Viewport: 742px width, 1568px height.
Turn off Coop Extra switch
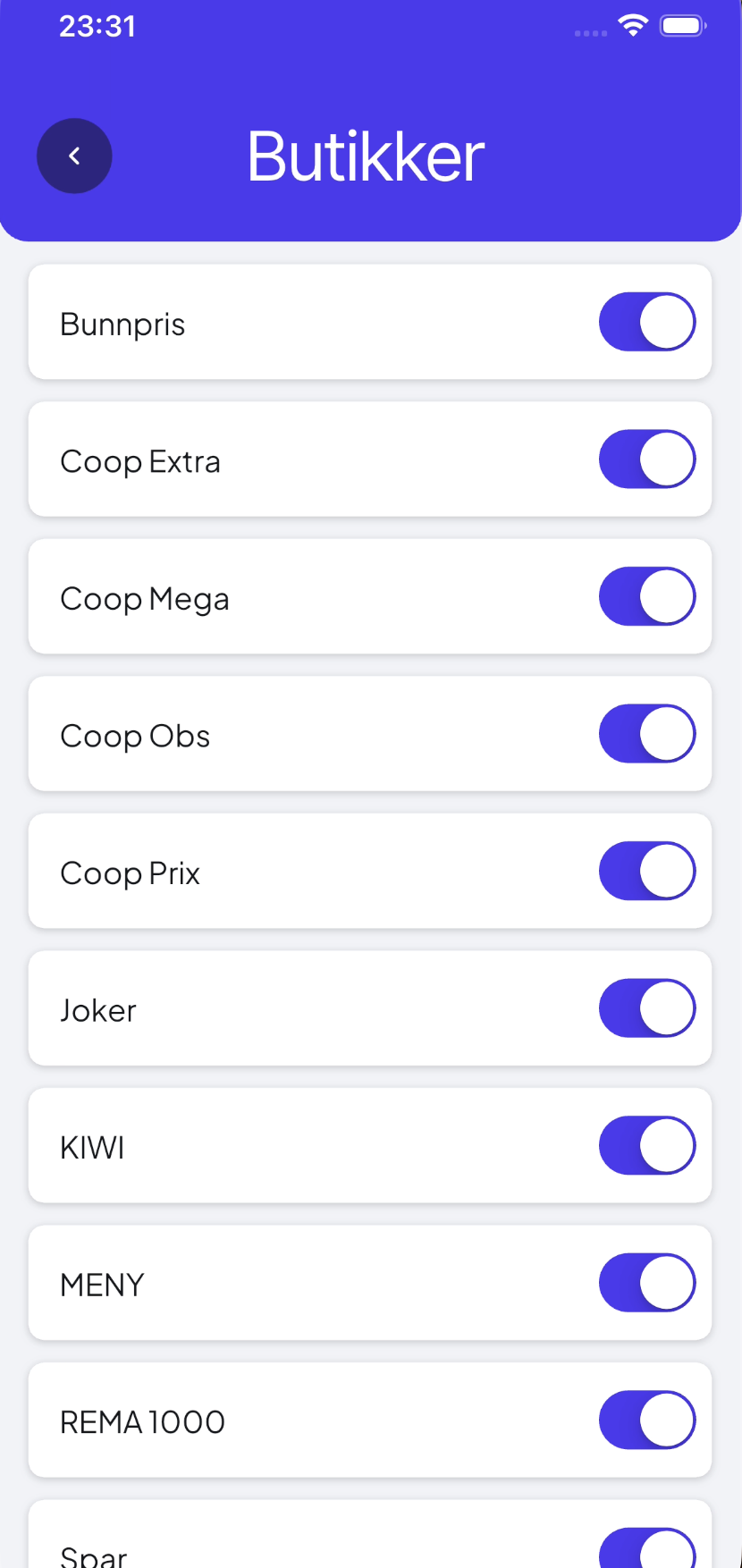[x=647, y=459]
